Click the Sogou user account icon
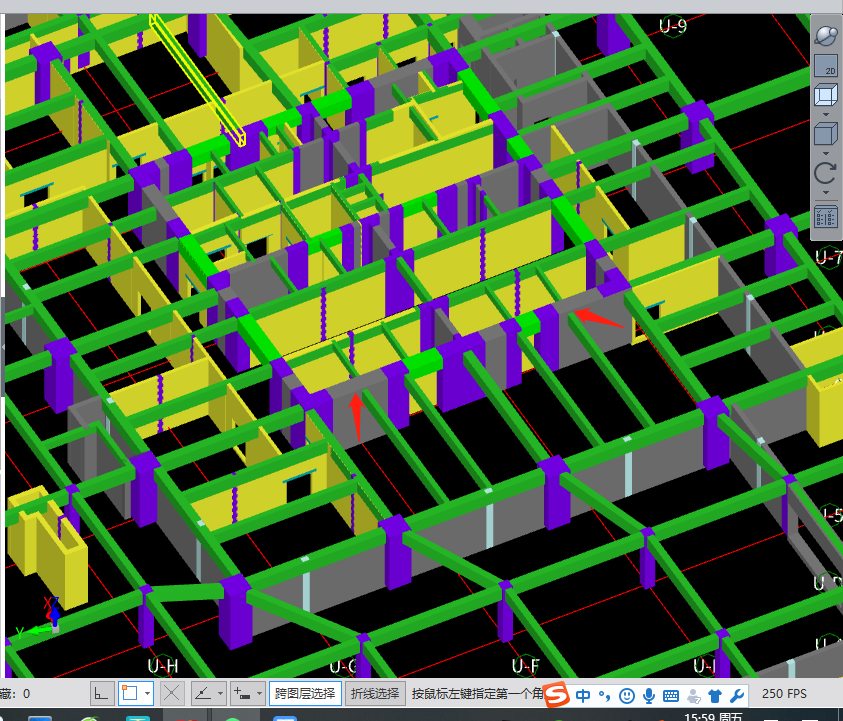 [x=694, y=696]
